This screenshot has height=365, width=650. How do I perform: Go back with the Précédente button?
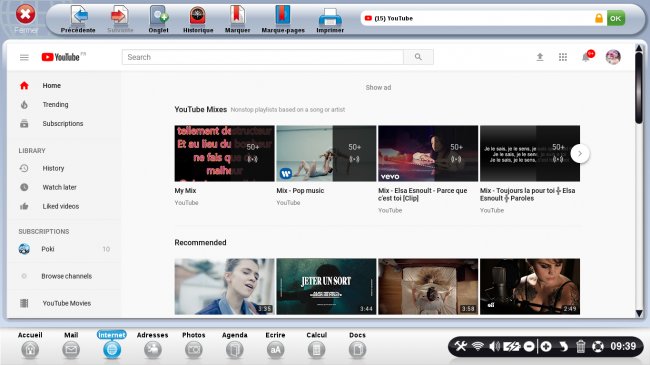[x=78, y=19]
